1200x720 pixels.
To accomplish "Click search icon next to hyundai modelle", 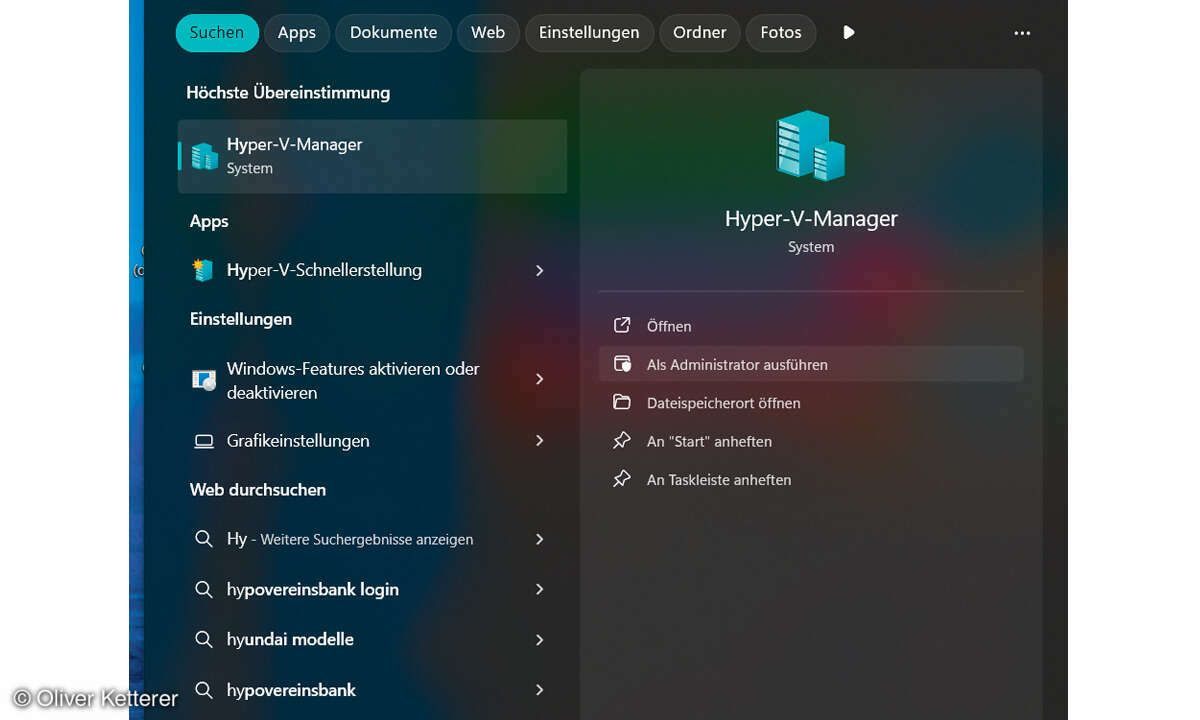I will click(204, 640).
